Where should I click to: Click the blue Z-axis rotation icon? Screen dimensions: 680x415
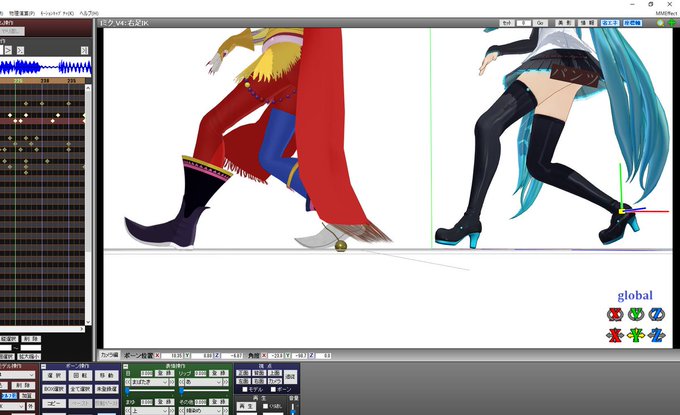pos(657,314)
